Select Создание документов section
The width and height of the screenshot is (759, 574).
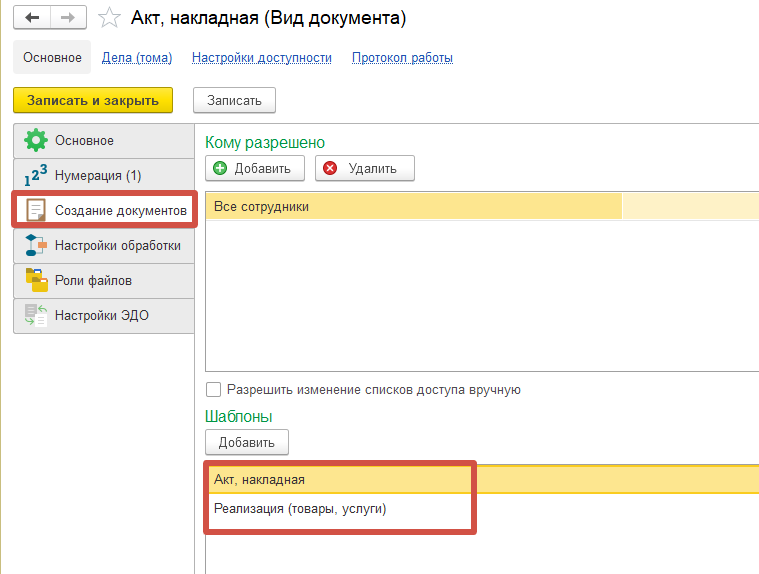pyautogui.click(x=105, y=210)
